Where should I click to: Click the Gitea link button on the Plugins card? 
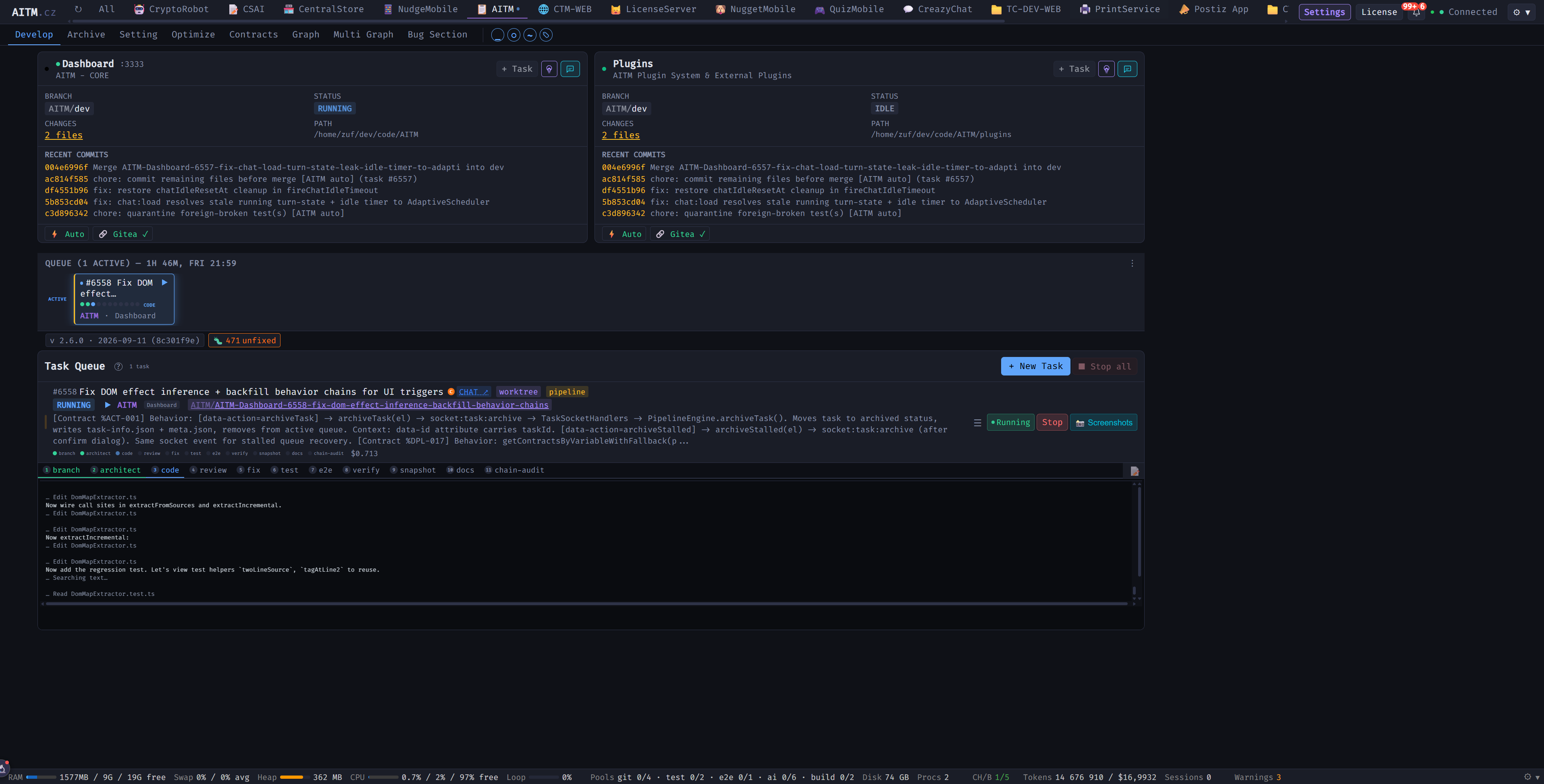click(680, 234)
